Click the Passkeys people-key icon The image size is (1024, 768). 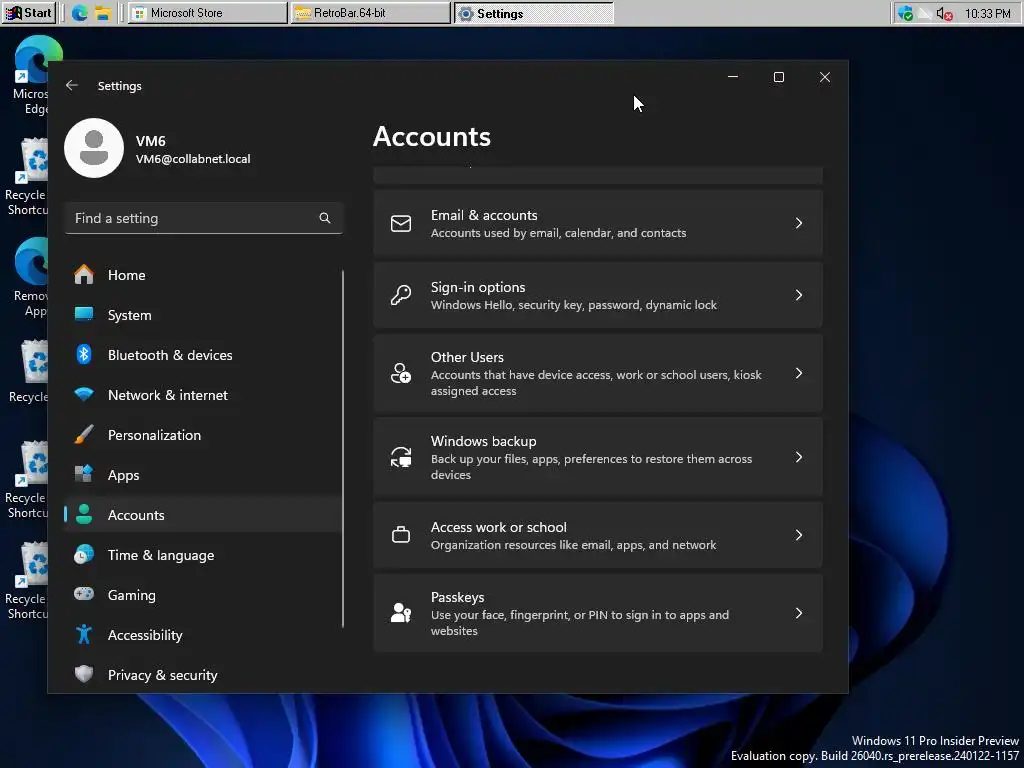401,613
